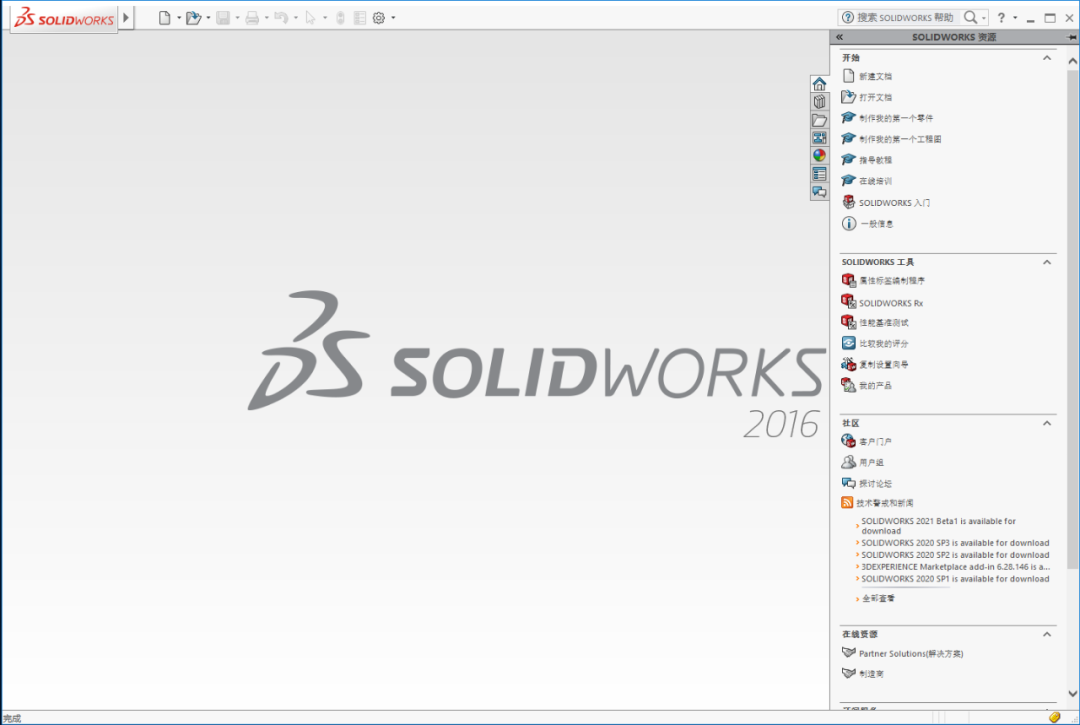Open the Design Library task pane tab

(x=819, y=102)
